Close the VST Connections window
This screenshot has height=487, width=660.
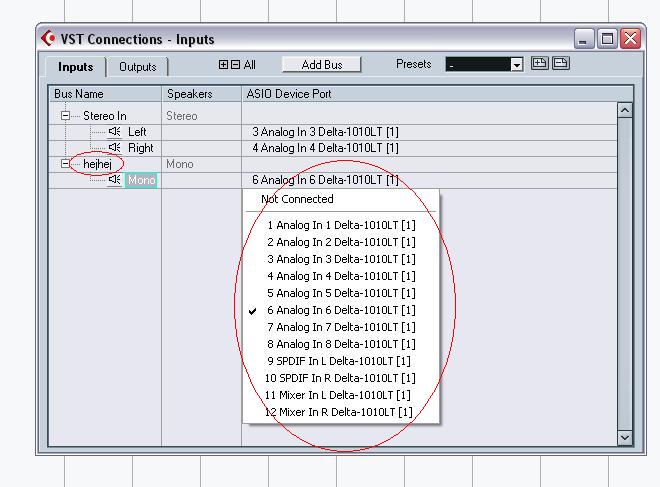tap(631, 39)
